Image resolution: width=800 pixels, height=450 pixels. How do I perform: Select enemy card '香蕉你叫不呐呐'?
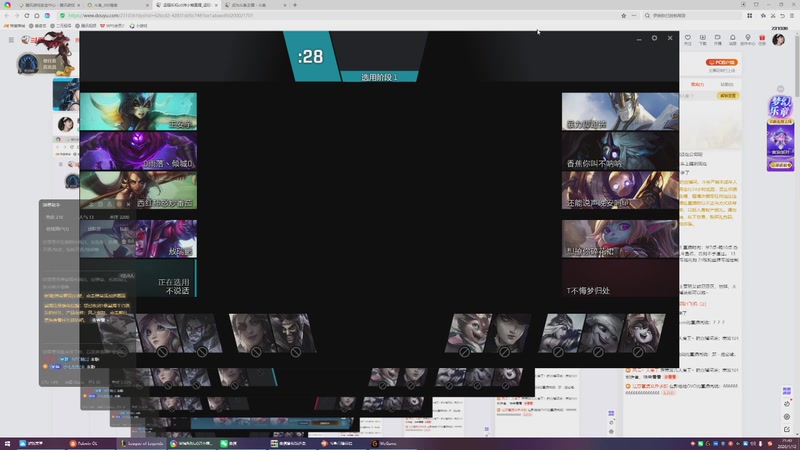620,151
